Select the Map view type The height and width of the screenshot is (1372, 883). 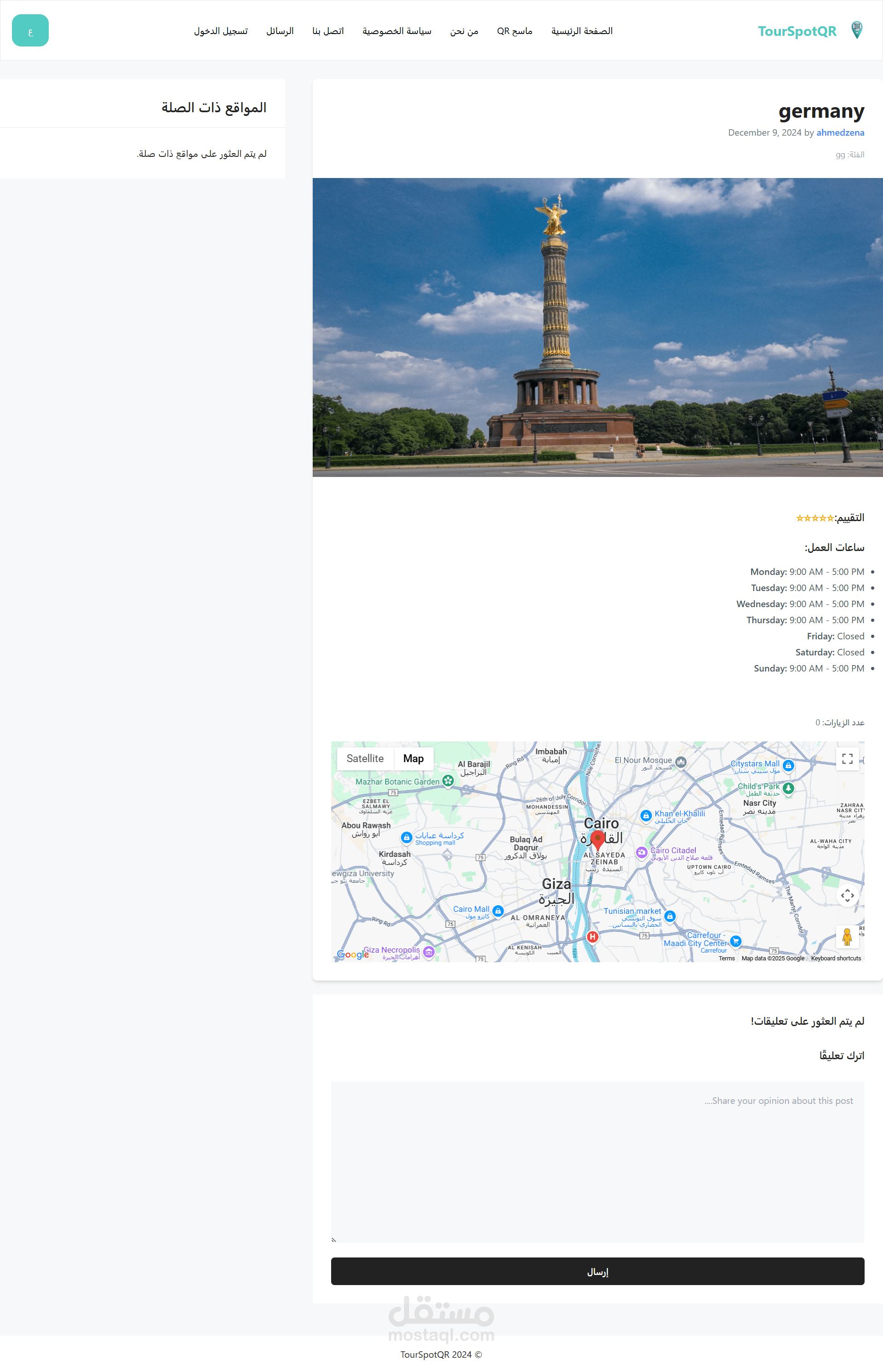pos(413,758)
